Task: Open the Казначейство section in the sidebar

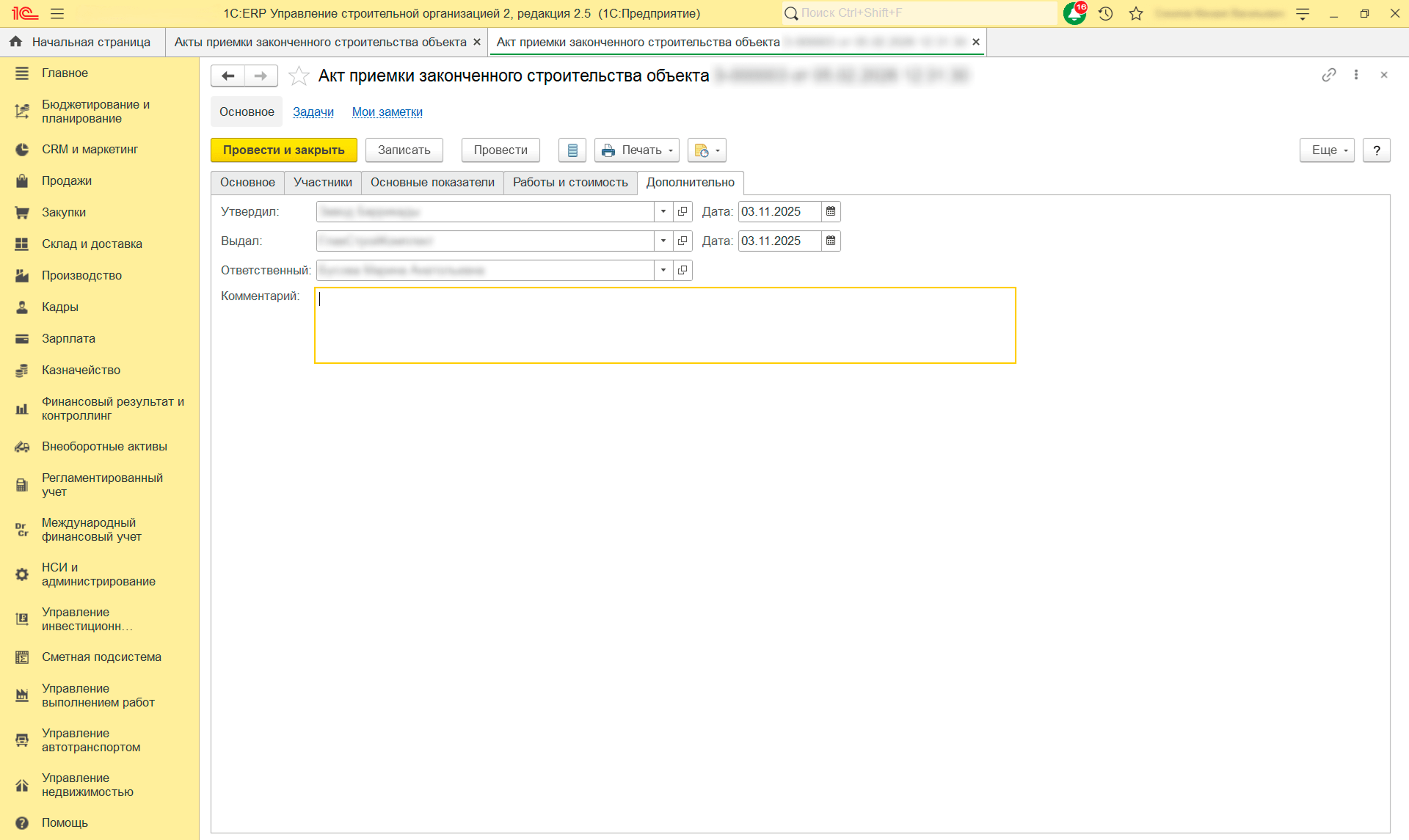Action: (81, 370)
